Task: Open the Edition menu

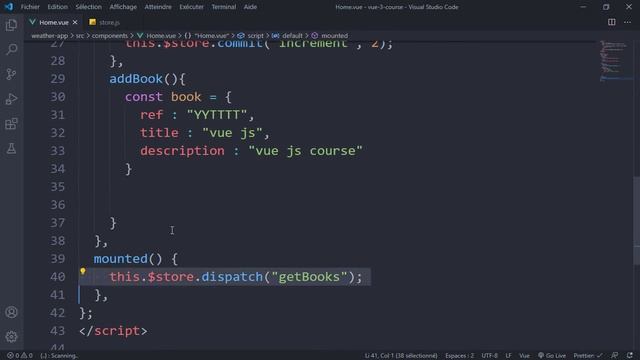Action: (58, 7)
